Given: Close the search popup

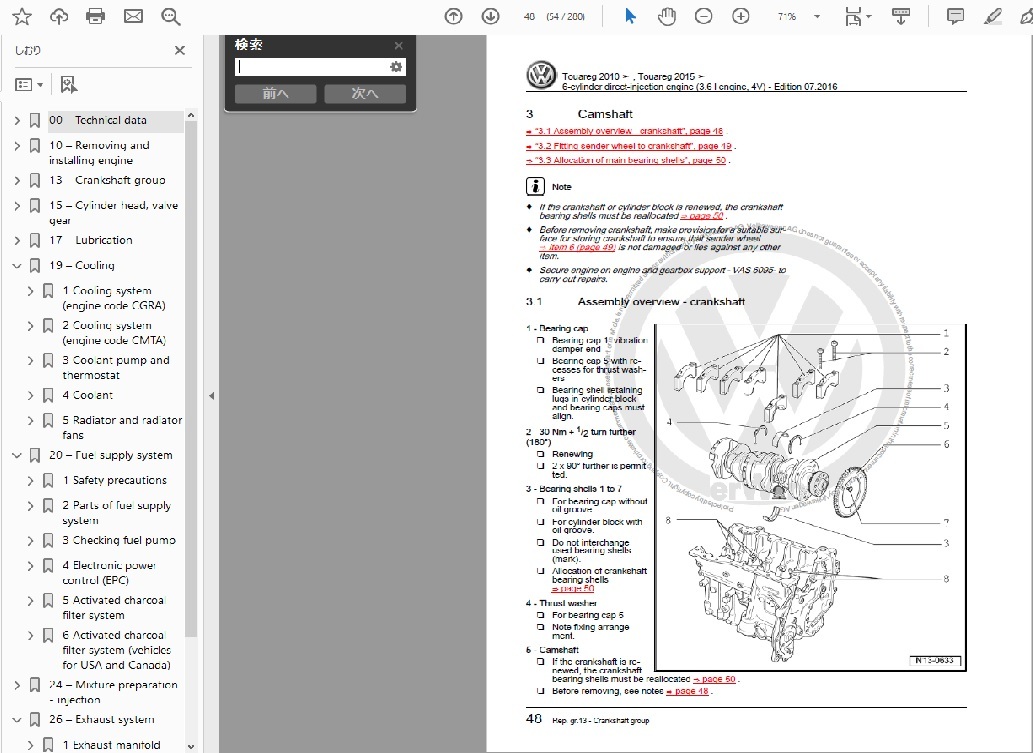Looking at the screenshot, I should pyautogui.click(x=399, y=45).
